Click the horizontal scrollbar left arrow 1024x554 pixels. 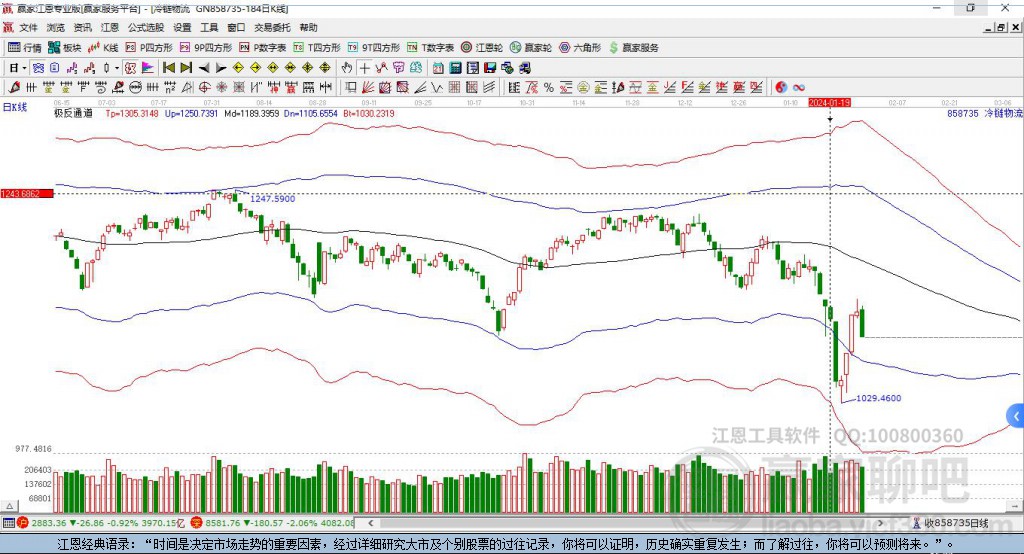(x=370, y=523)
